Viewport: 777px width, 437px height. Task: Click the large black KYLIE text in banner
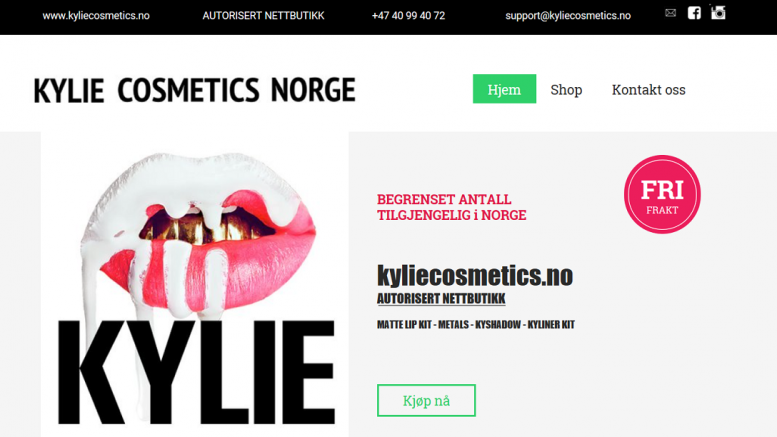(x=197, y=373)
